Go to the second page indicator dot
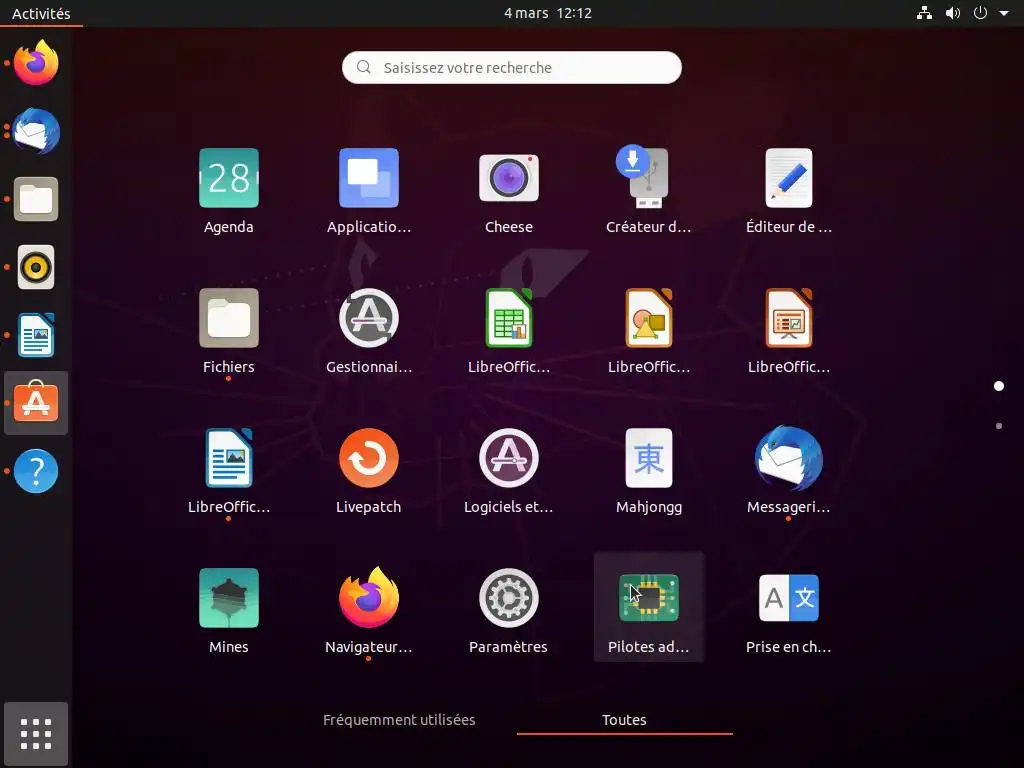The image size is (1024, 768). pyautogui.click(x=999, y=426)
